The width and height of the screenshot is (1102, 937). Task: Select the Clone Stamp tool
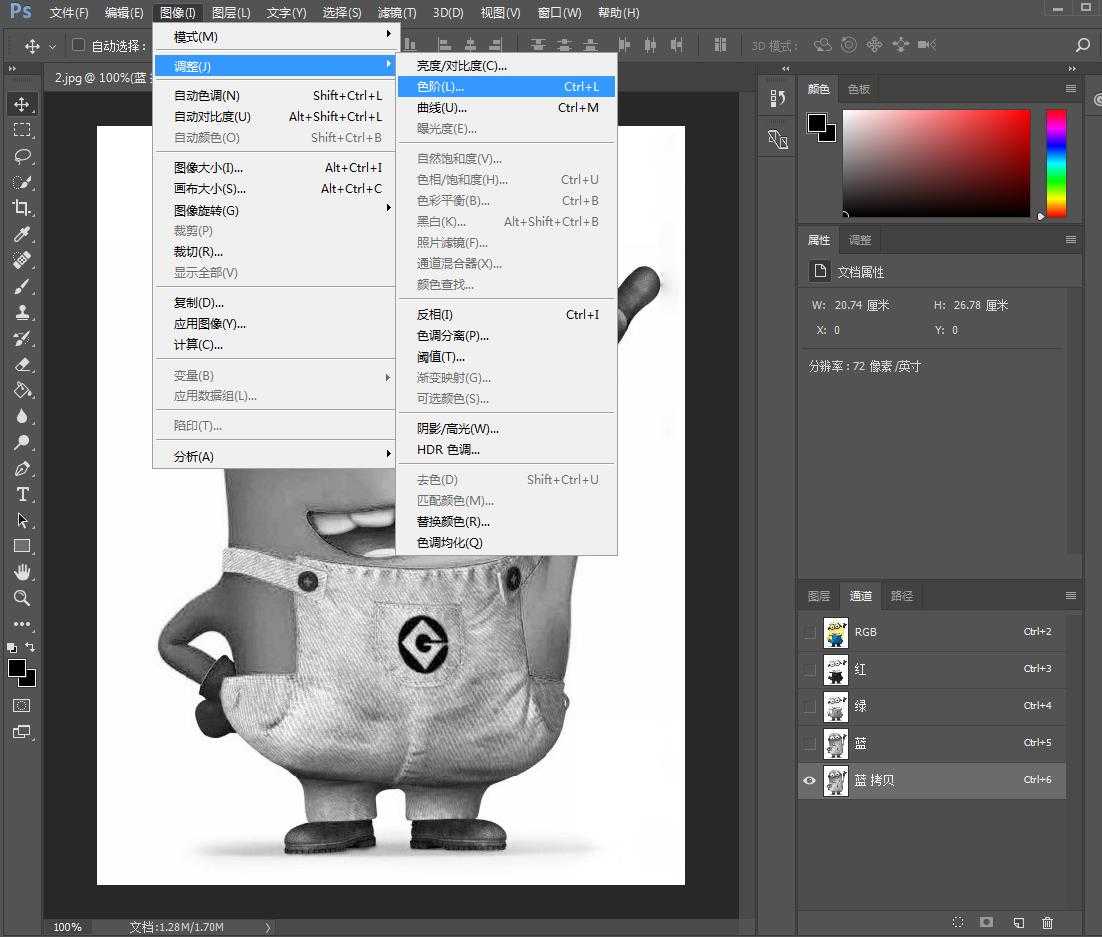[22, 312]
